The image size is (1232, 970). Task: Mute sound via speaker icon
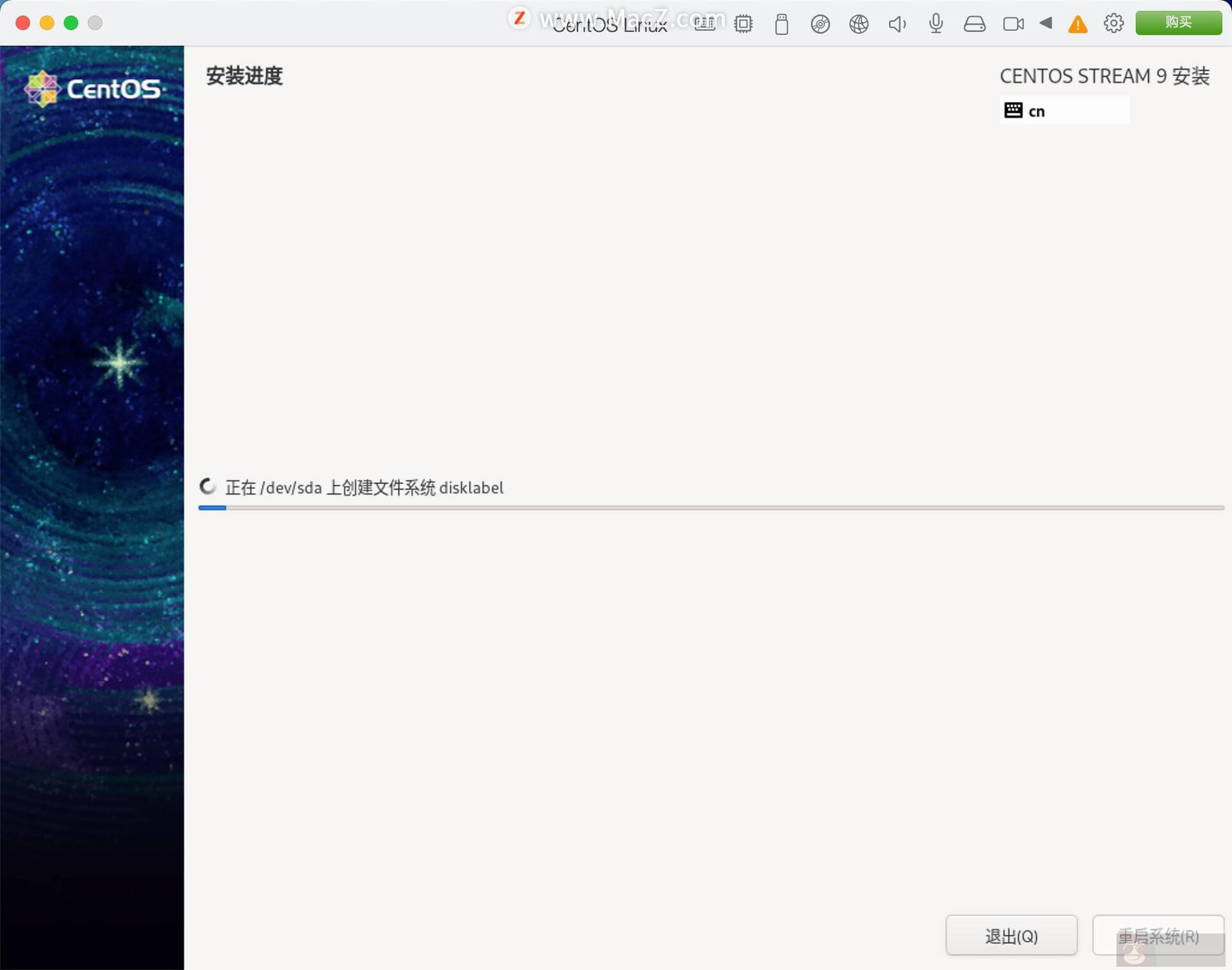pyautogui.click(x=897, y=24)
